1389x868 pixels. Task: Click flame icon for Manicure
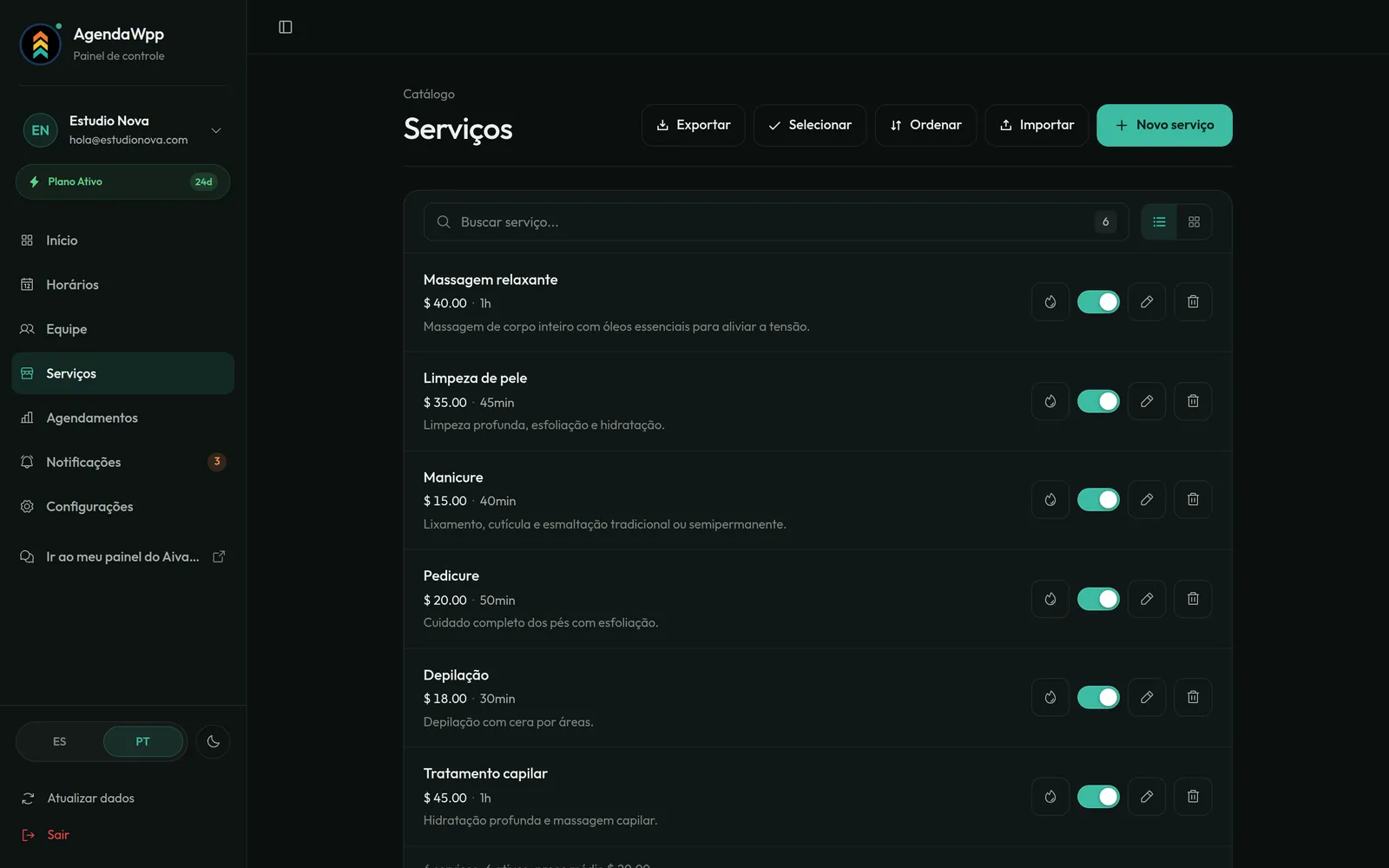1050,500
